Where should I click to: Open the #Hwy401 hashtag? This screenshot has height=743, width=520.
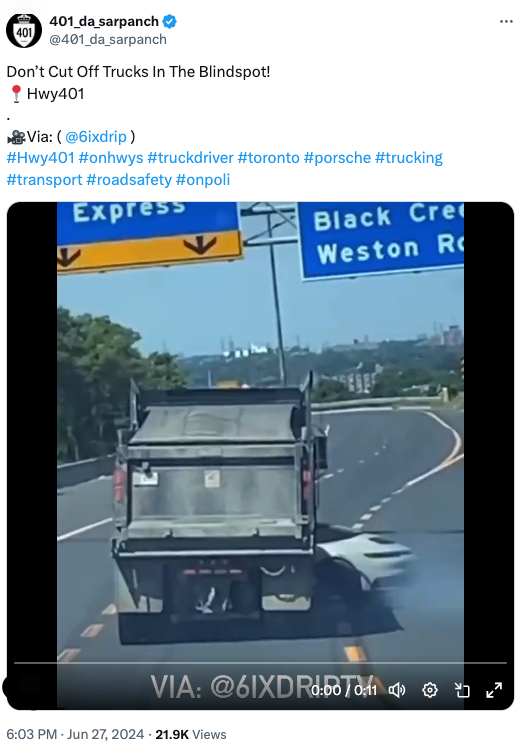[40, 158]
